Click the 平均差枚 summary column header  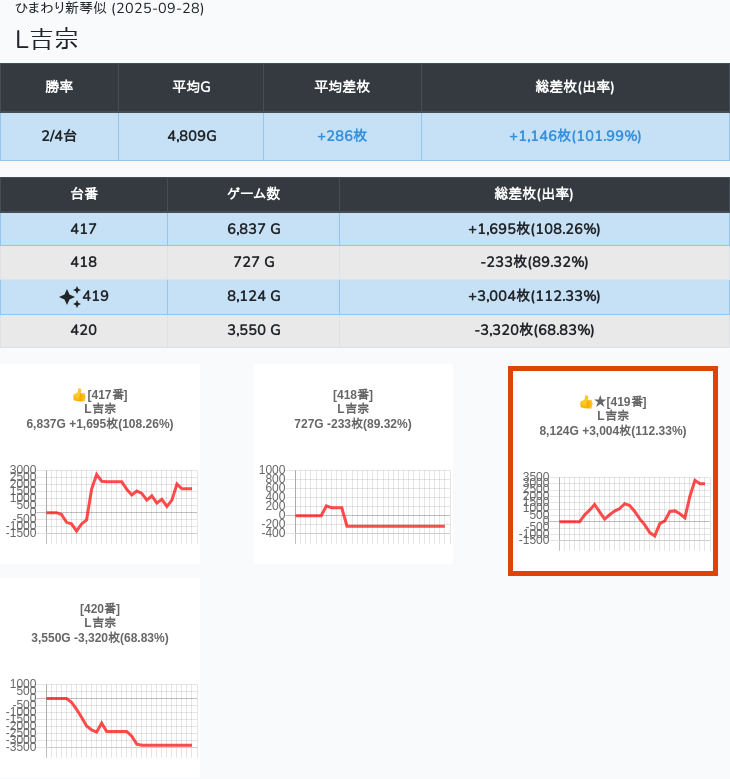pos(342,87)
